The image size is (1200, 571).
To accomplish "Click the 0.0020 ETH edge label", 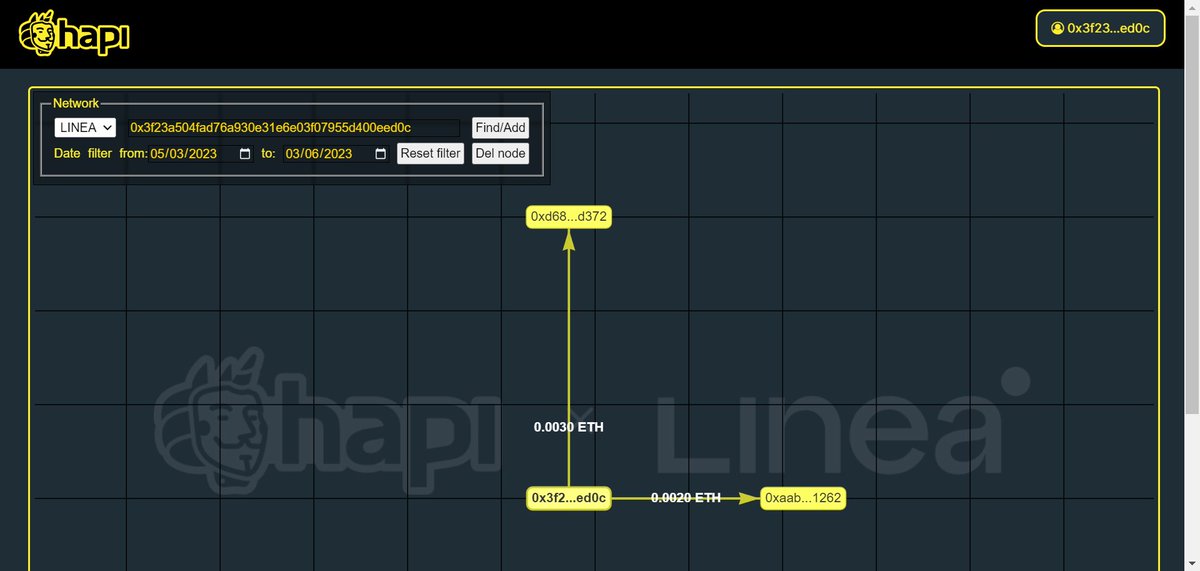I will coord(686,498).
